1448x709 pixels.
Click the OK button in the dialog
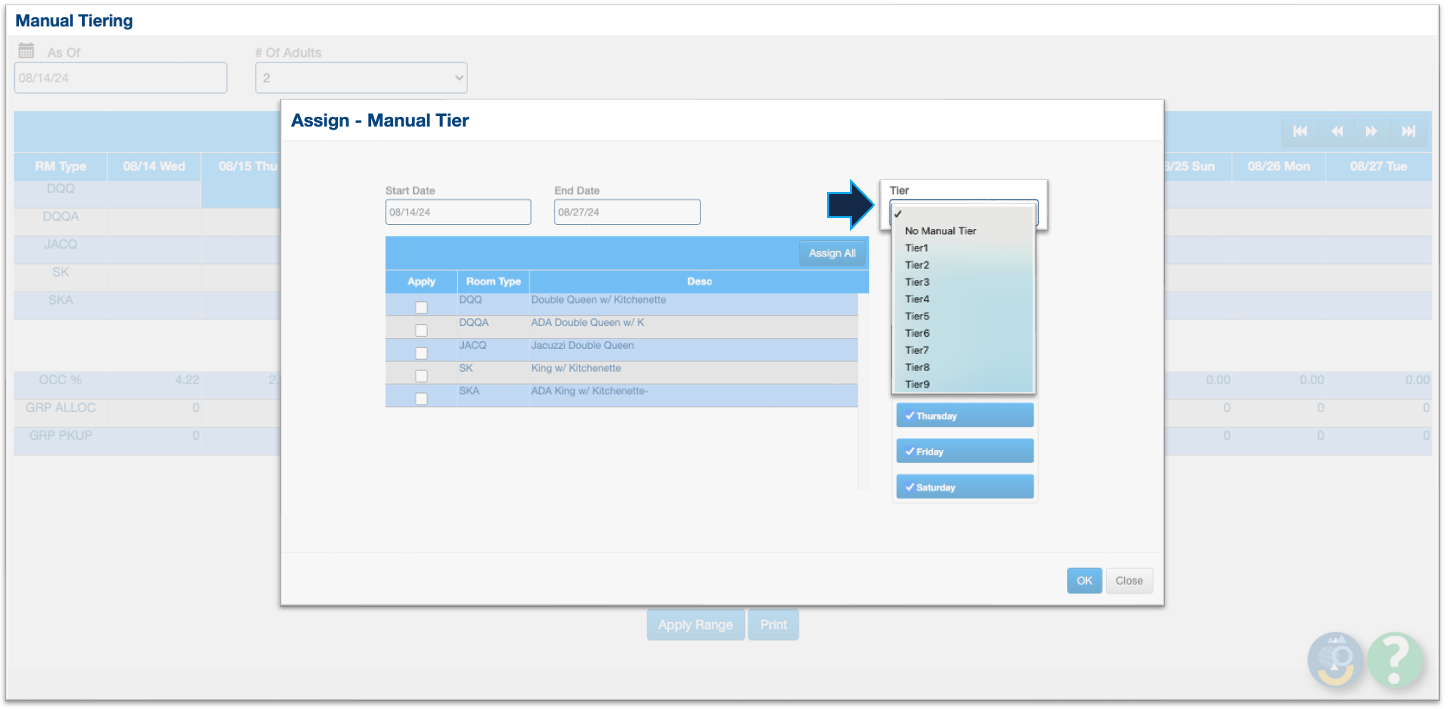pos(1084,581)
